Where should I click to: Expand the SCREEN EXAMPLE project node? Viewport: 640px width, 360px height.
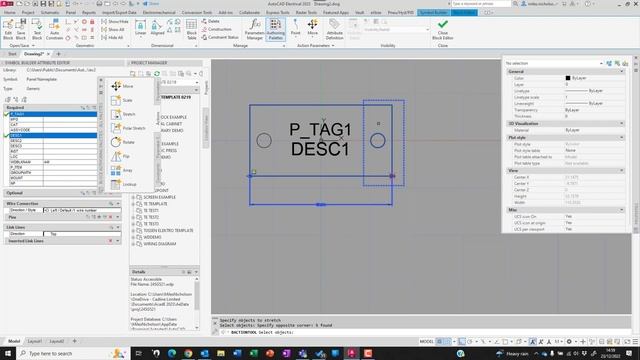coord(133,197)
